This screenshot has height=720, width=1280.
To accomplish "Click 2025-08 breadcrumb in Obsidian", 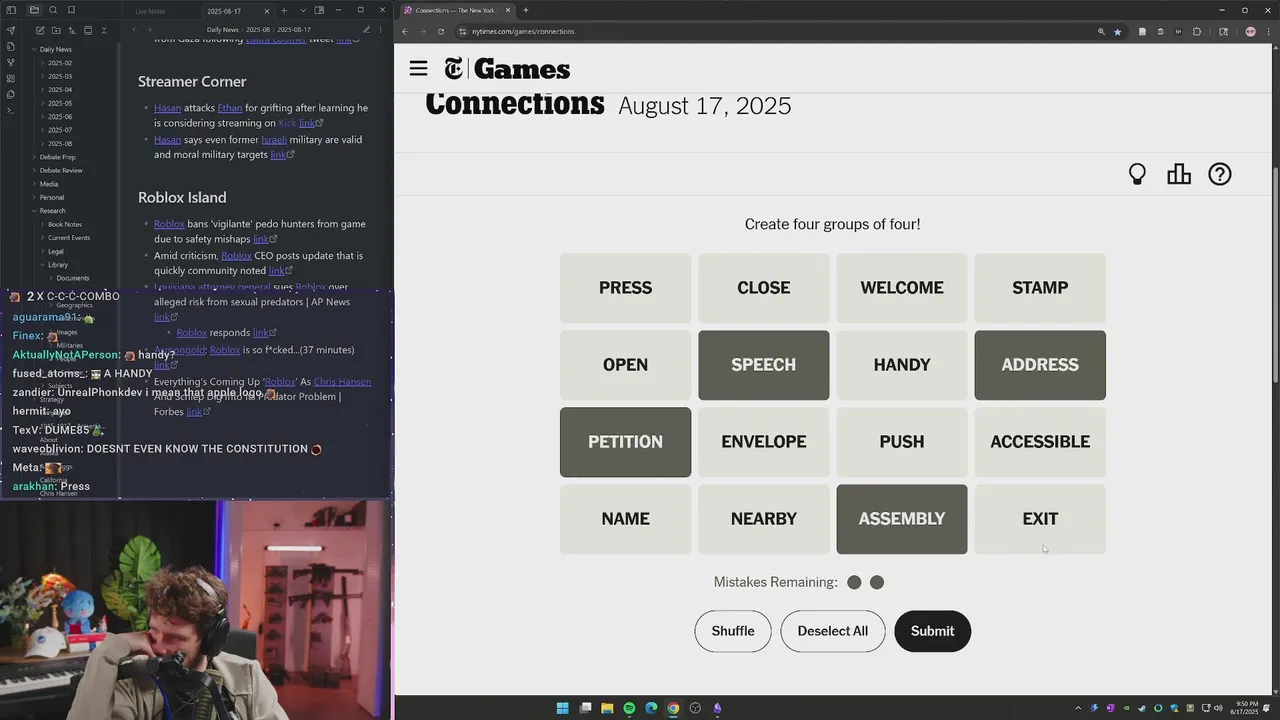I will pos(258,30).
